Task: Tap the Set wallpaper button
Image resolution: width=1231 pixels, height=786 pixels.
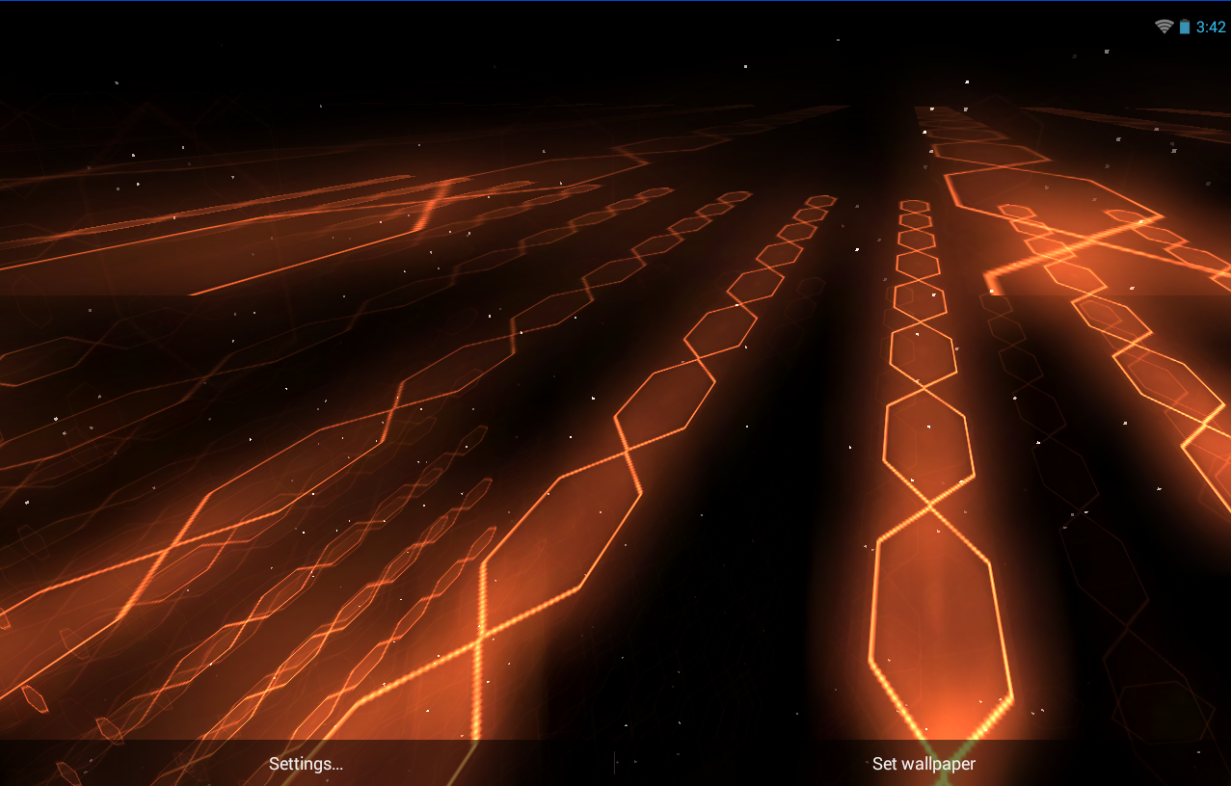Action: pyautogui.click(x=923, y=764)
